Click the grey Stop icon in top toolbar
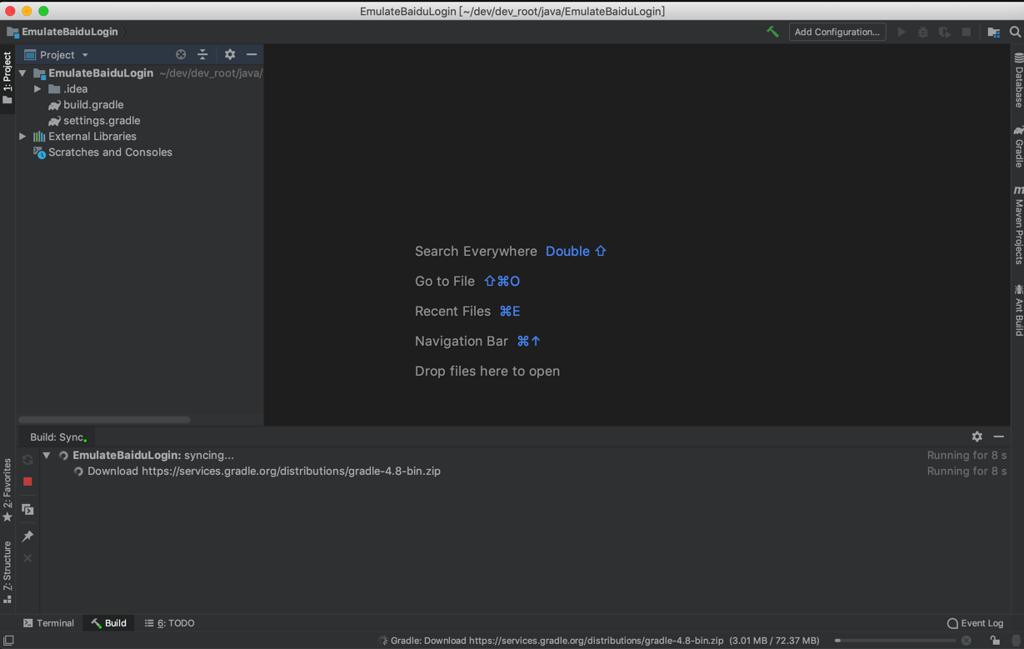Viewport: 1024px width, 649px height. (x=966, y=32)
